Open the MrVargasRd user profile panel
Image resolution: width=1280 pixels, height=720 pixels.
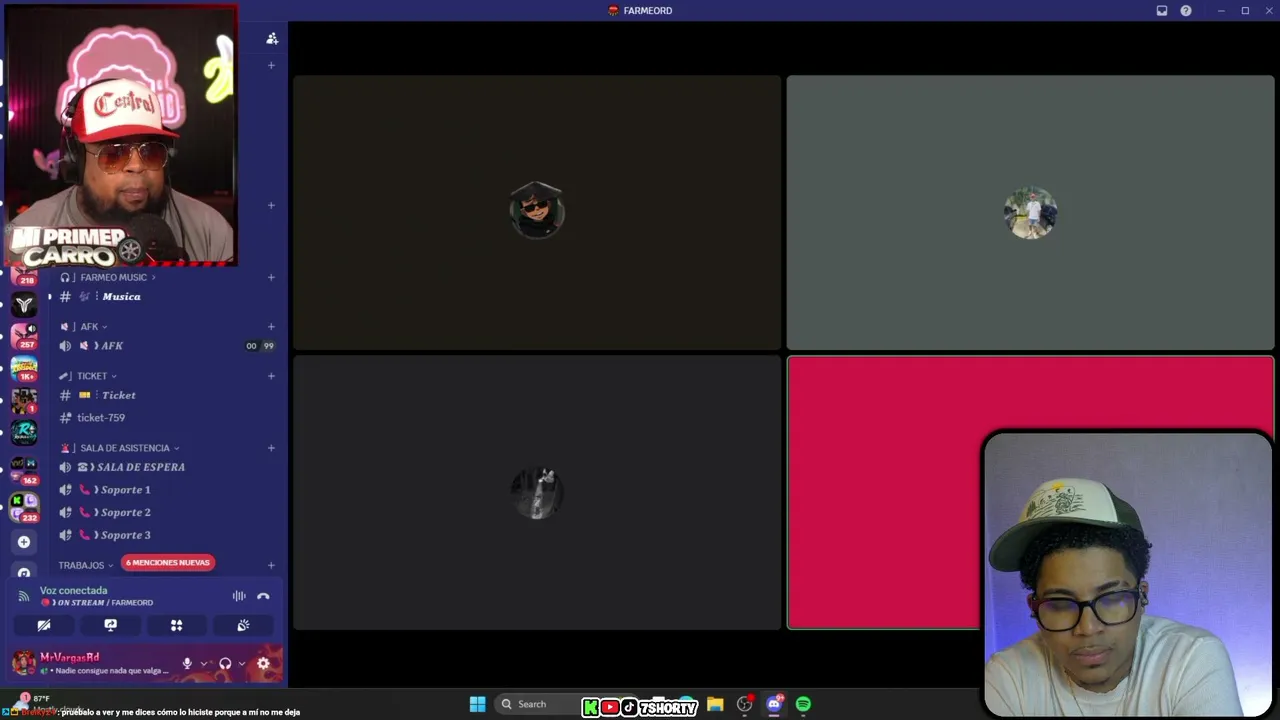[x=92, y=663]
